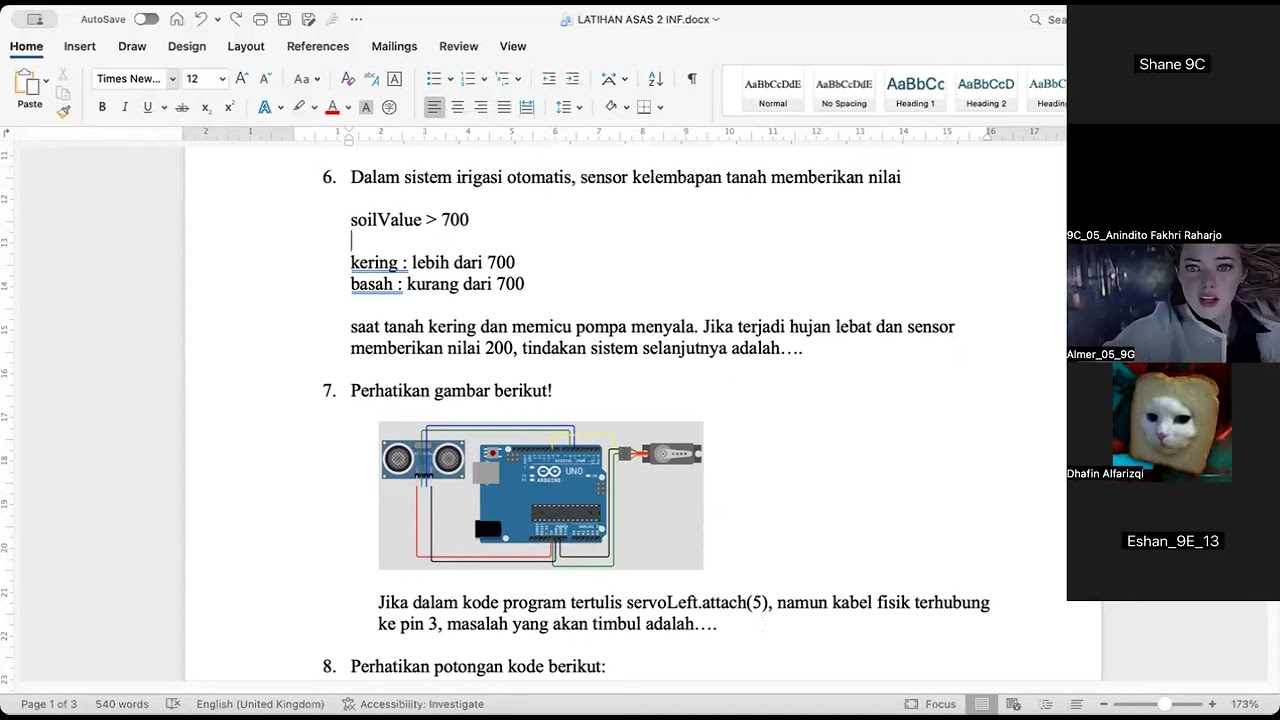Expand document title dropdown LATIHAN ASAS 2 INF.docx
Image resolution: width=1280 pixels, height=720 pixels.
click(716, 19)
